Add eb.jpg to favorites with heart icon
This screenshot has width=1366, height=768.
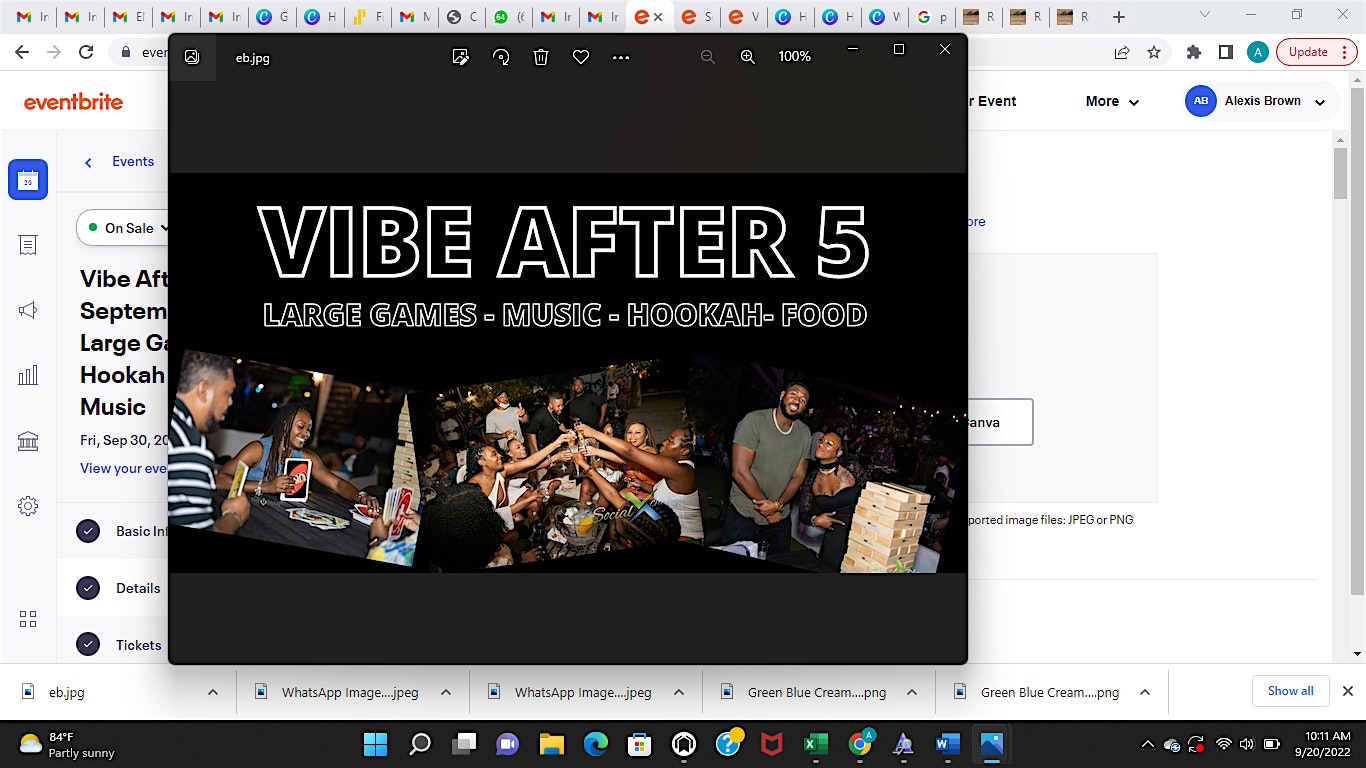(581, 57)
